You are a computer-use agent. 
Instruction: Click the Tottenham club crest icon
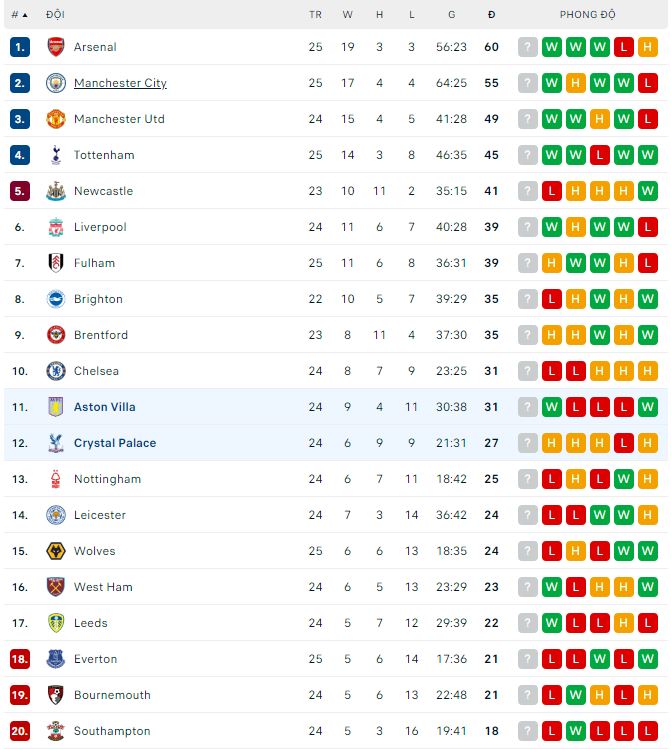pos(56,155)
